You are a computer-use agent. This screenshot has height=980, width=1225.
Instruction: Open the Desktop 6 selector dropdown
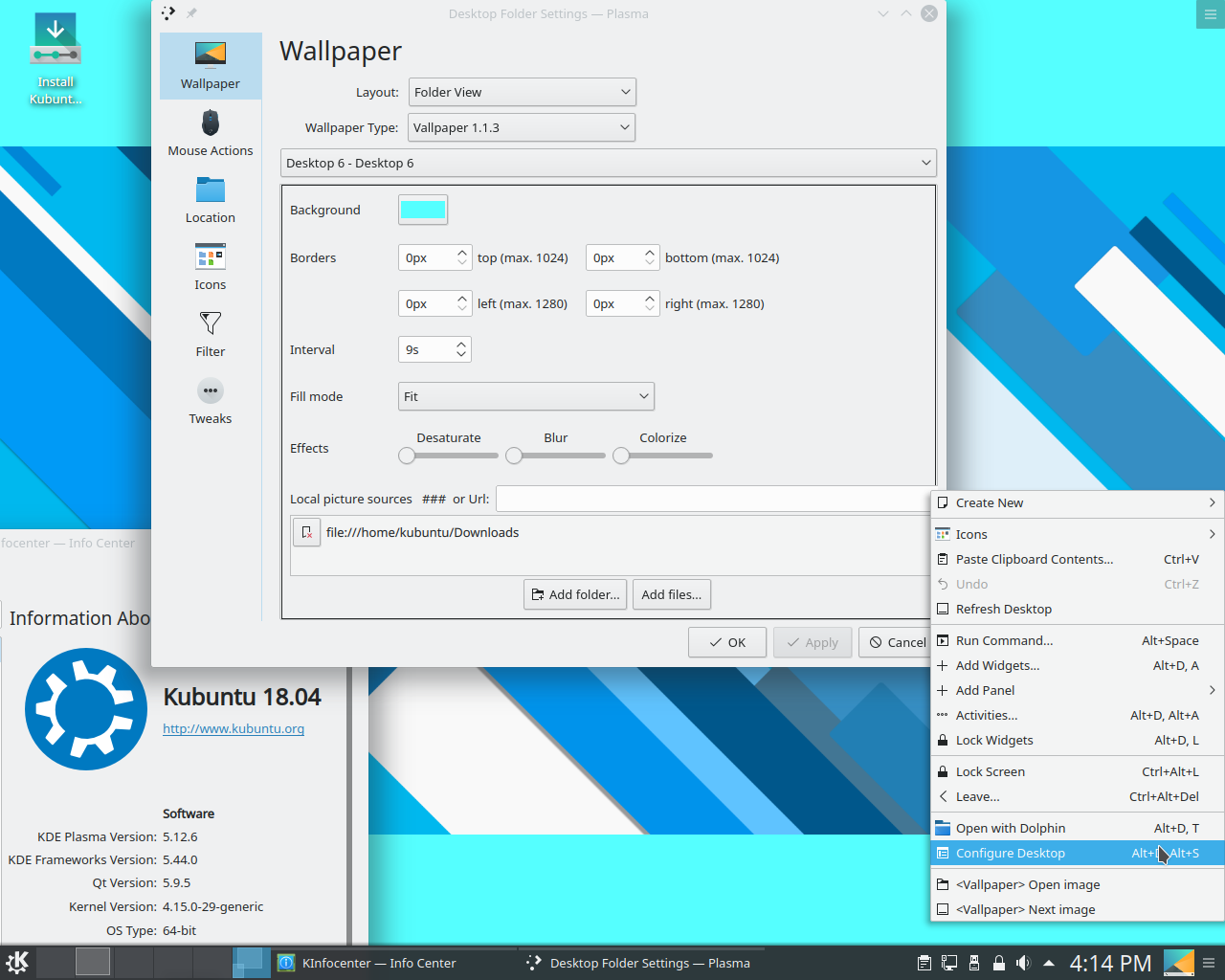[609, 163]
